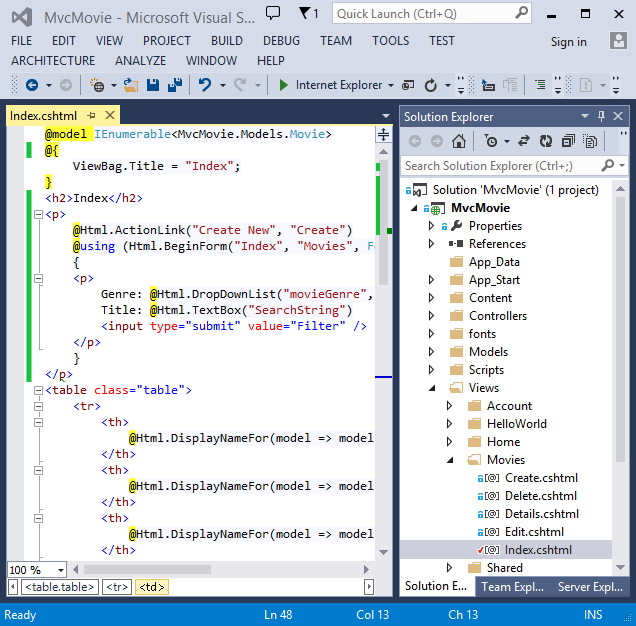
Task: Click the Navigate Backward toolbar icon
Action: coord(32,85)
